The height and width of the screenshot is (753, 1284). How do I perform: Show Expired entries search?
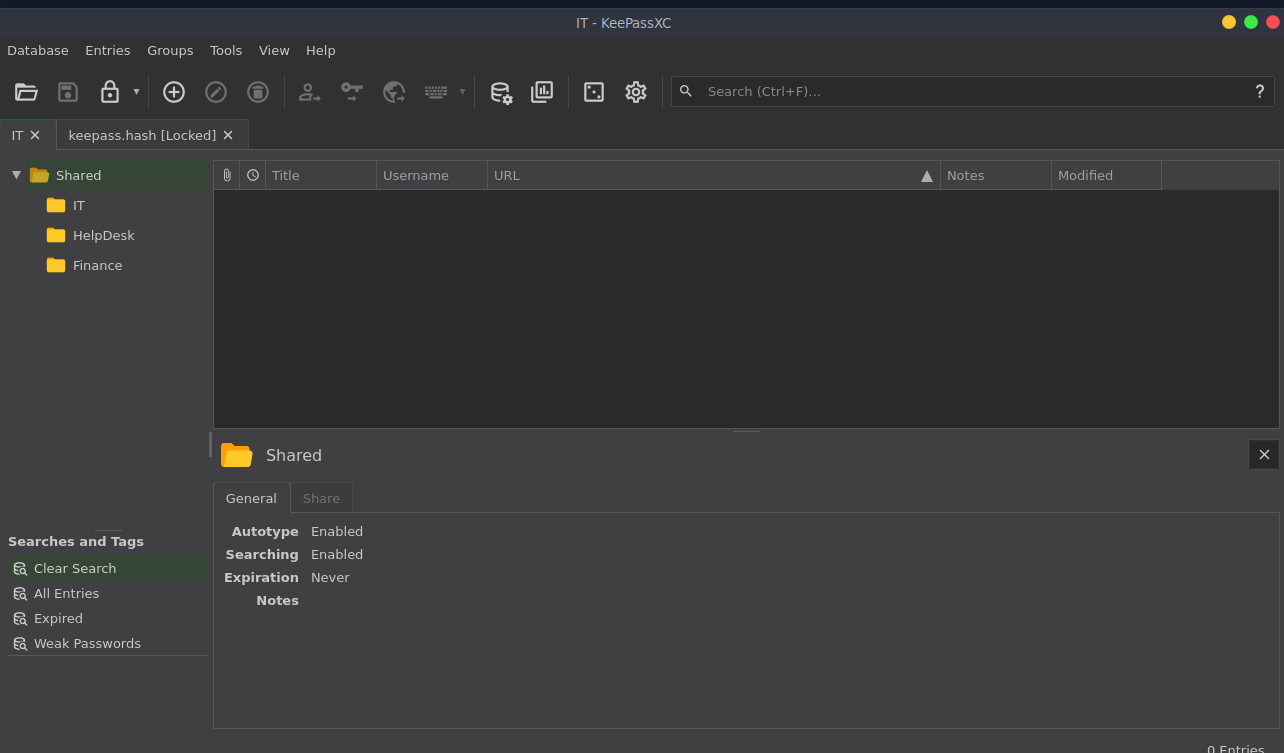tap(108, 618)
